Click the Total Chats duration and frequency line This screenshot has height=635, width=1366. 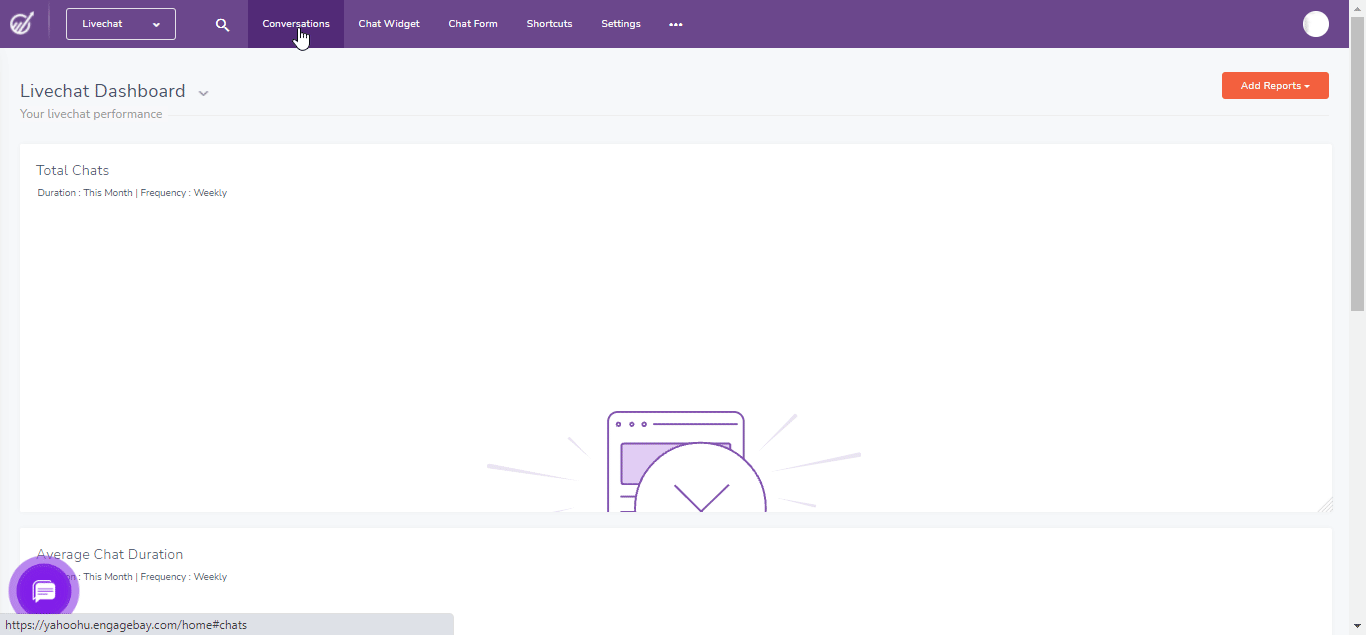coord(132,193)
